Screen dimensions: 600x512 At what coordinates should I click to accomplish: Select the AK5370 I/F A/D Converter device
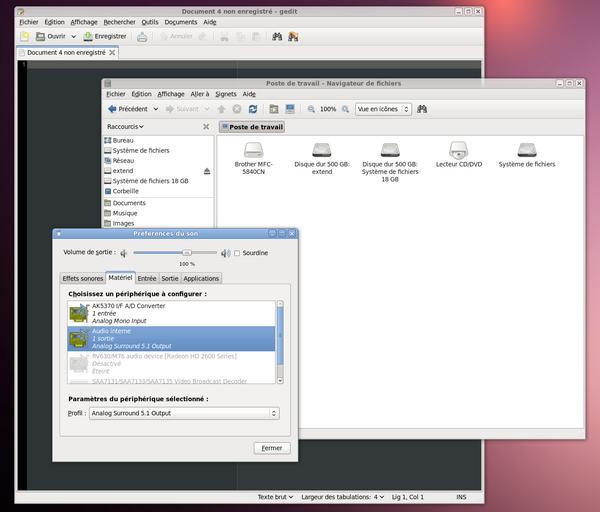[x=170, y=313]
